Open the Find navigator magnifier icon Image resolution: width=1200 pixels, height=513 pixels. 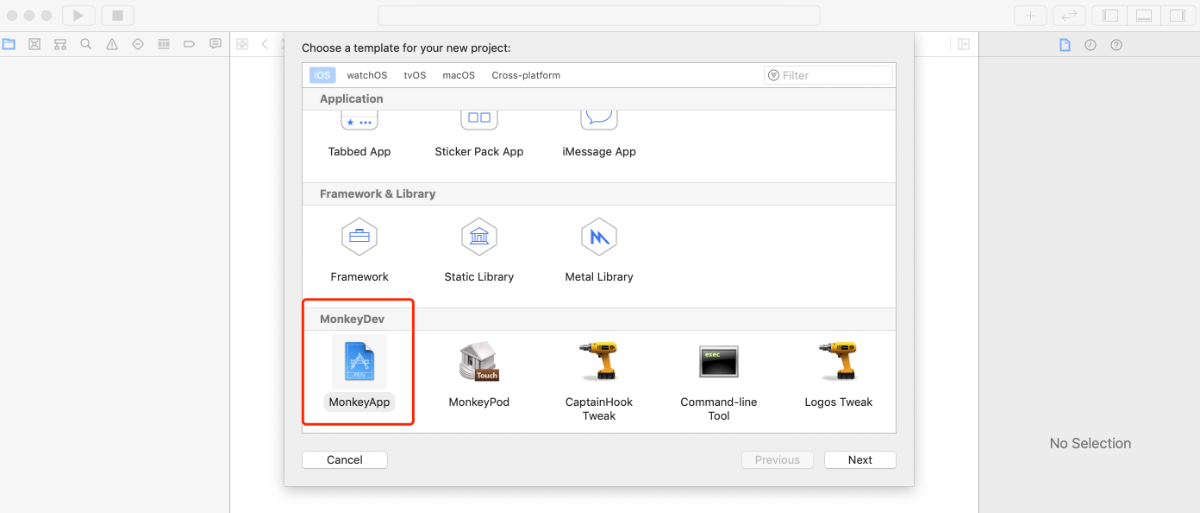pyautogui.click(x=86, y=44)
